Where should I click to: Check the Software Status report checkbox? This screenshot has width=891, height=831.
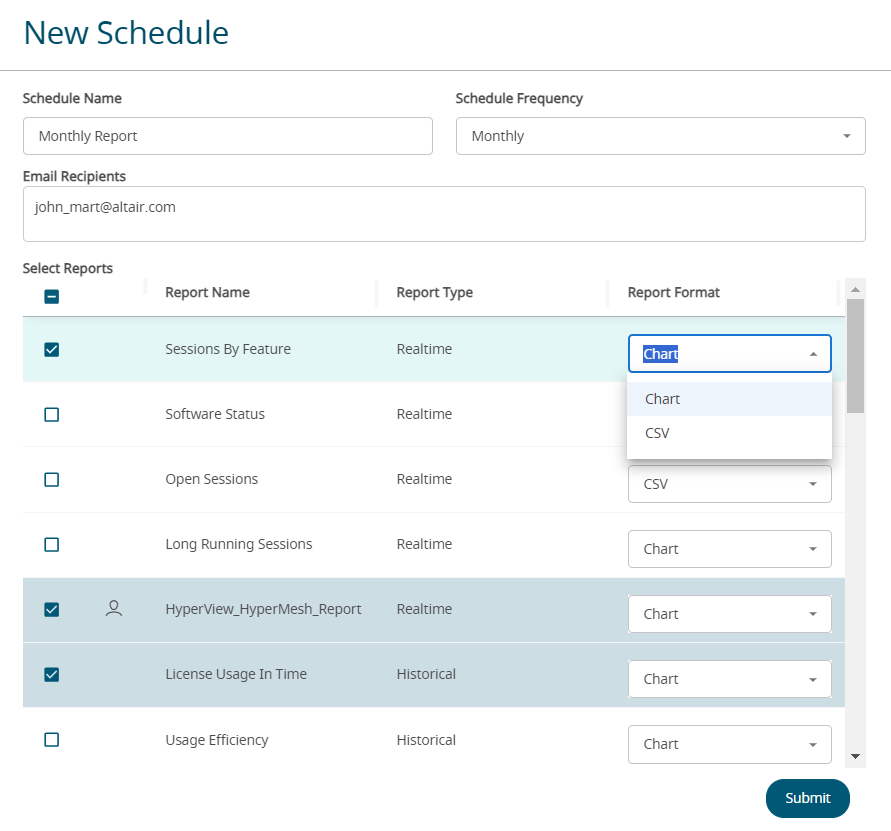tap(52, 414)
